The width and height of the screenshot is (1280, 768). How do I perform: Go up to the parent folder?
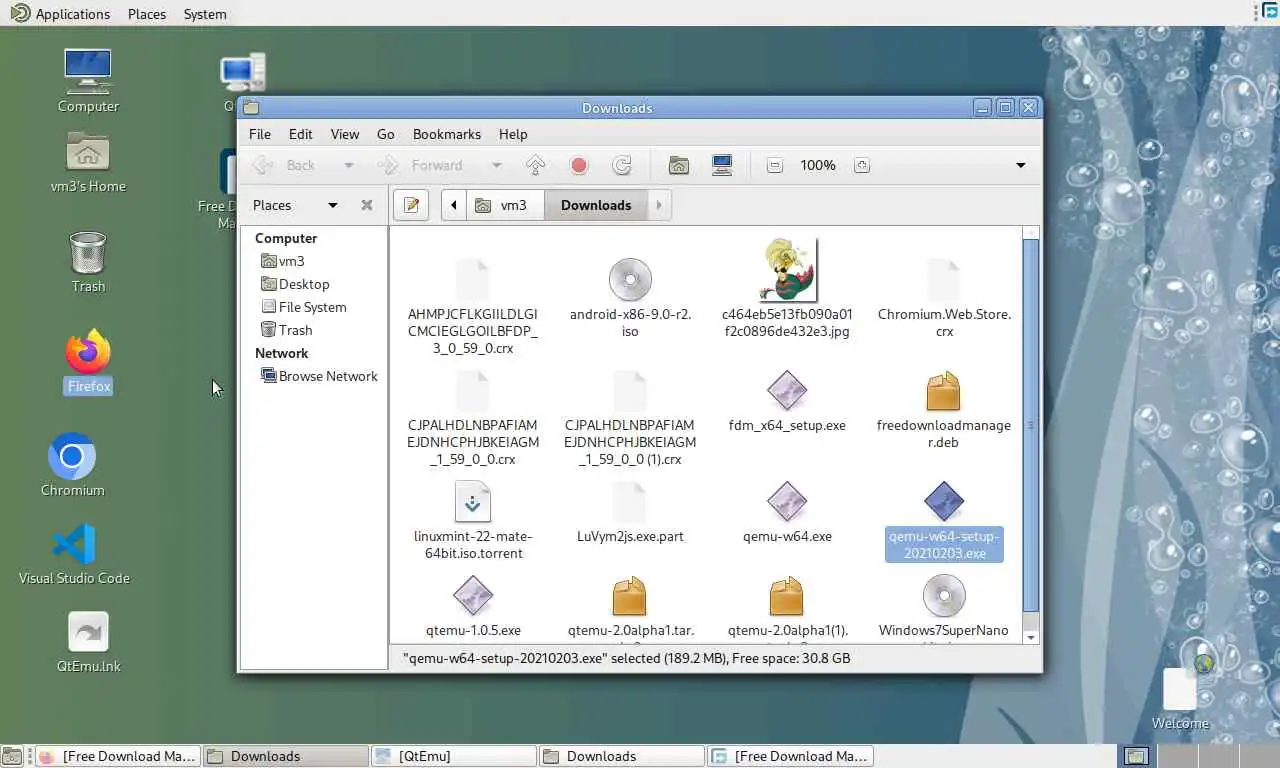[x=535, y=165]
